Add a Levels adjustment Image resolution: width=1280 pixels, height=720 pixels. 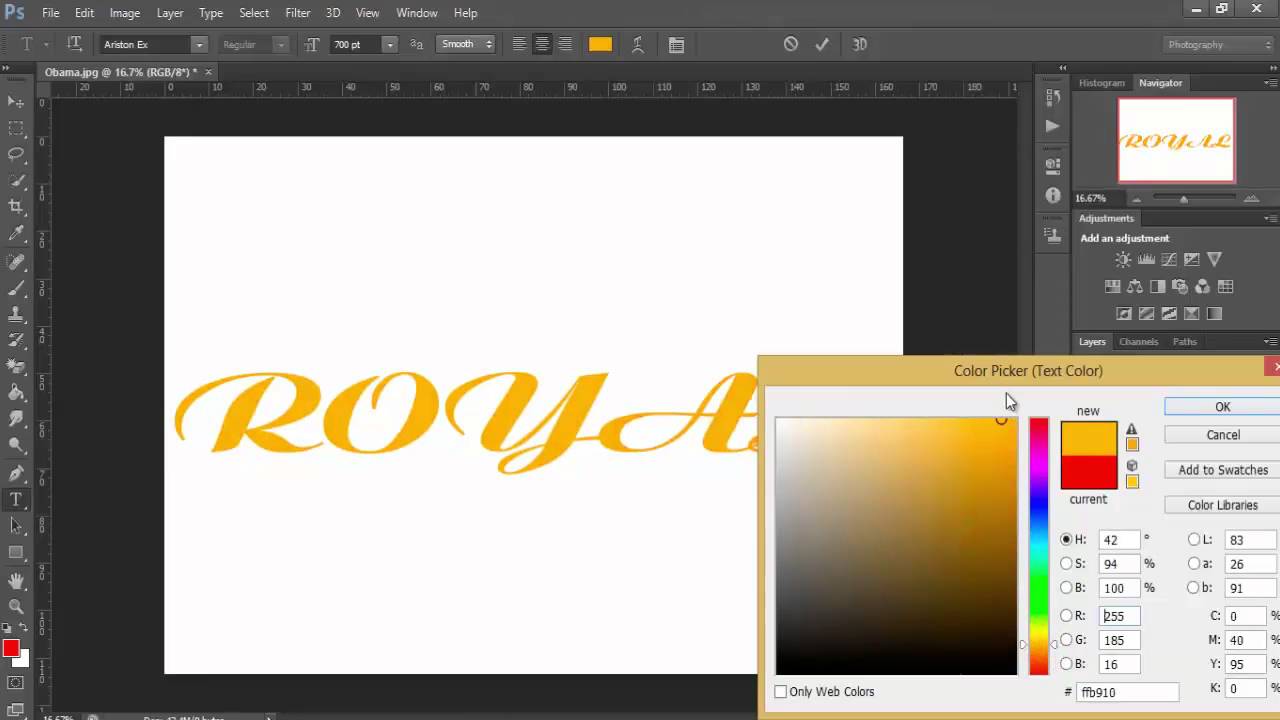click(x=1146, y=260)
